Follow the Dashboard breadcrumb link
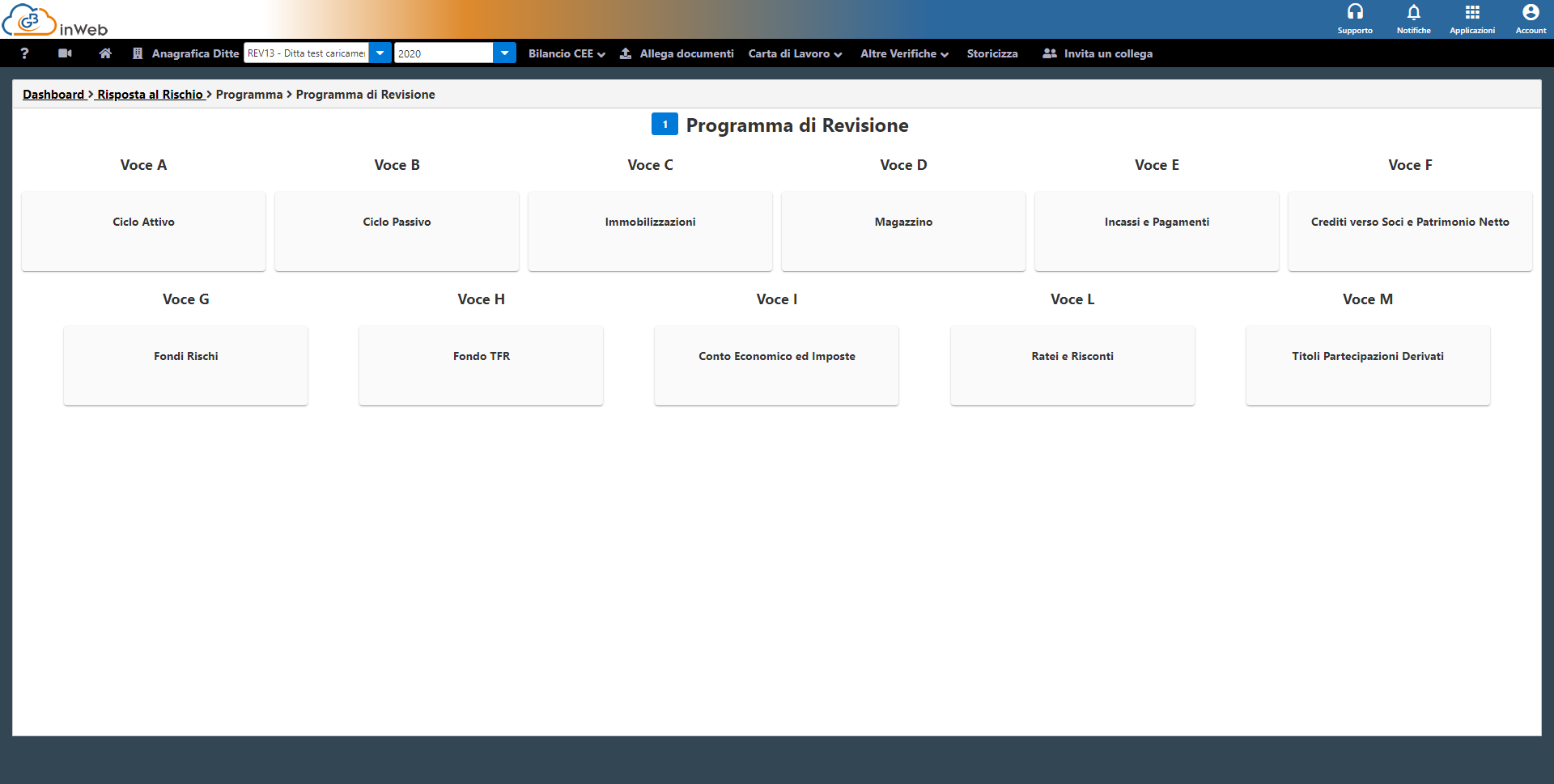 tap(53, 95)
